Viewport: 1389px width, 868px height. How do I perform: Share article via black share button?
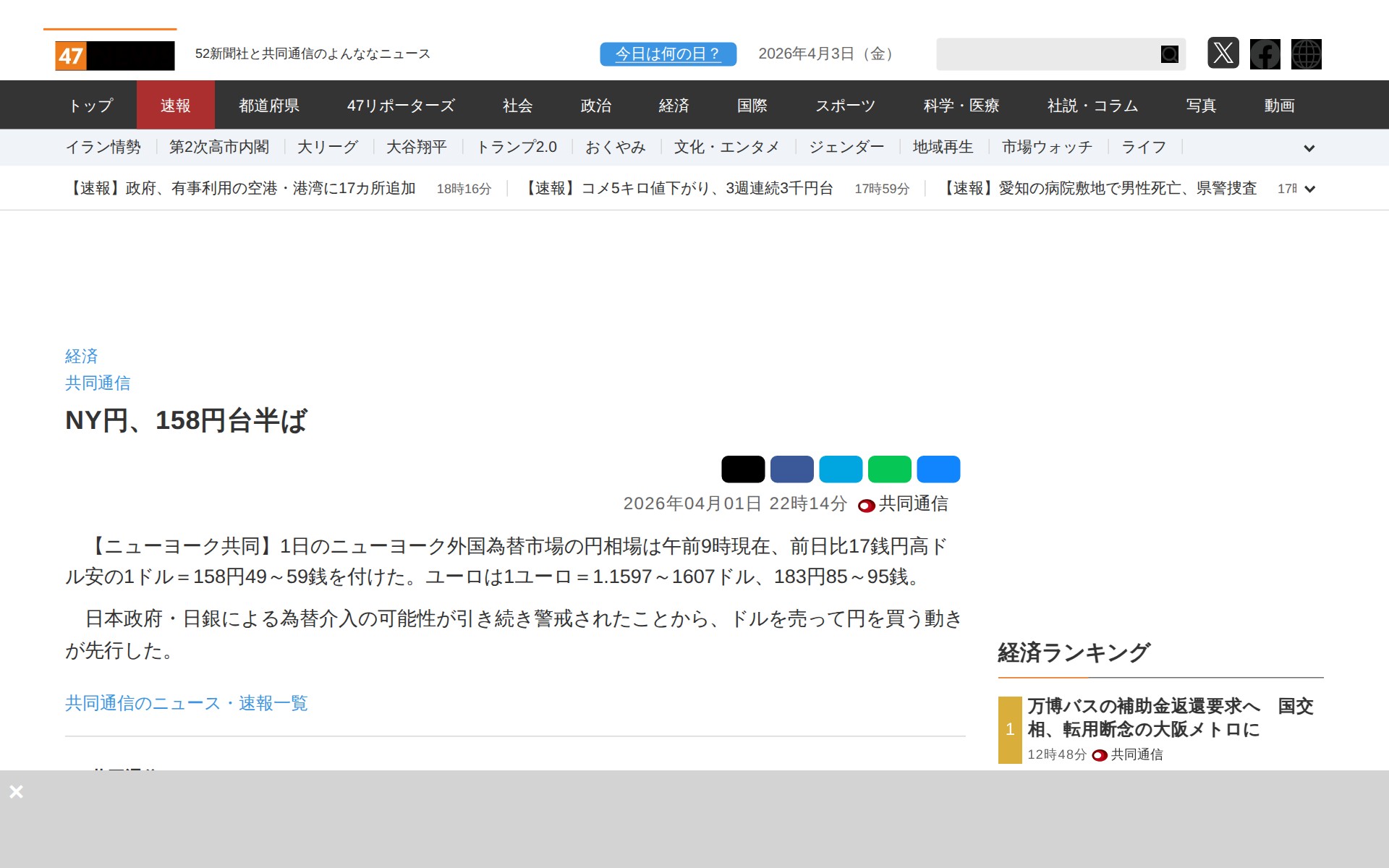pyautogui.click(x=742, y=469)
